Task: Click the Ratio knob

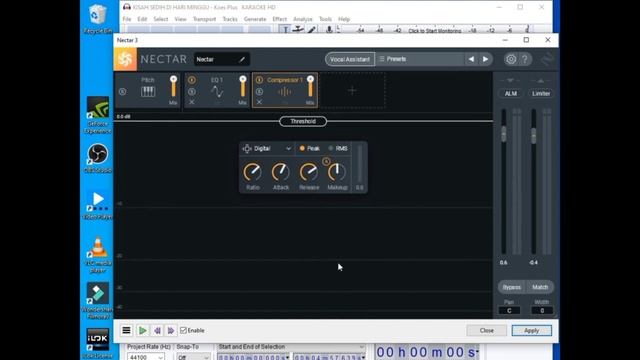Action: click(x=253, y=172)
